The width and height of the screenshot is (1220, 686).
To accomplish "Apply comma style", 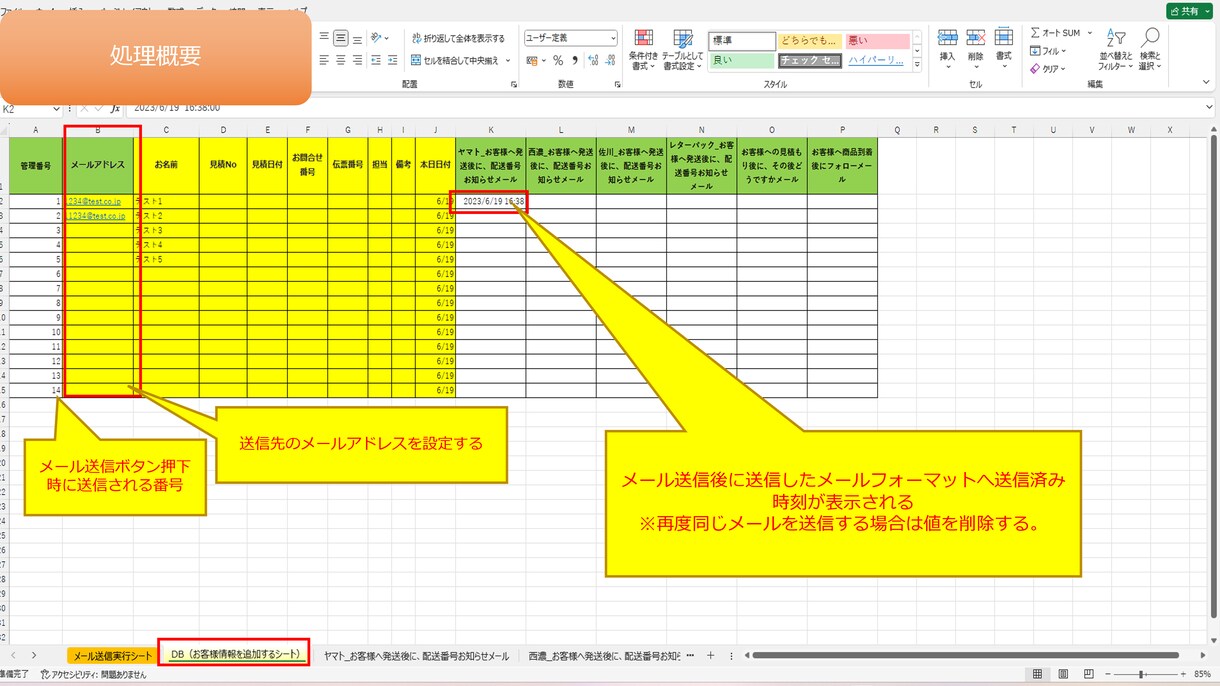I will click(574, 60).
